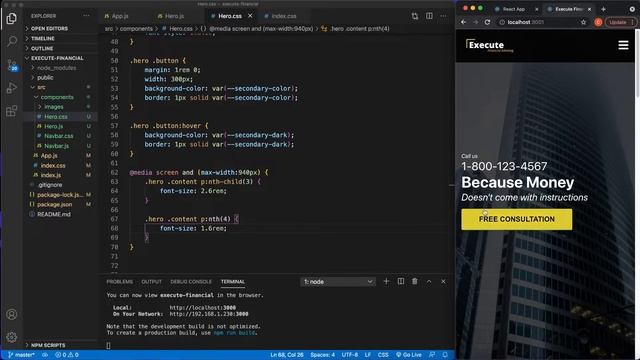Open Navbar.js in the file tree
Image resolution: width=640 pixels, height=360 pixels.
pos(57,146)
